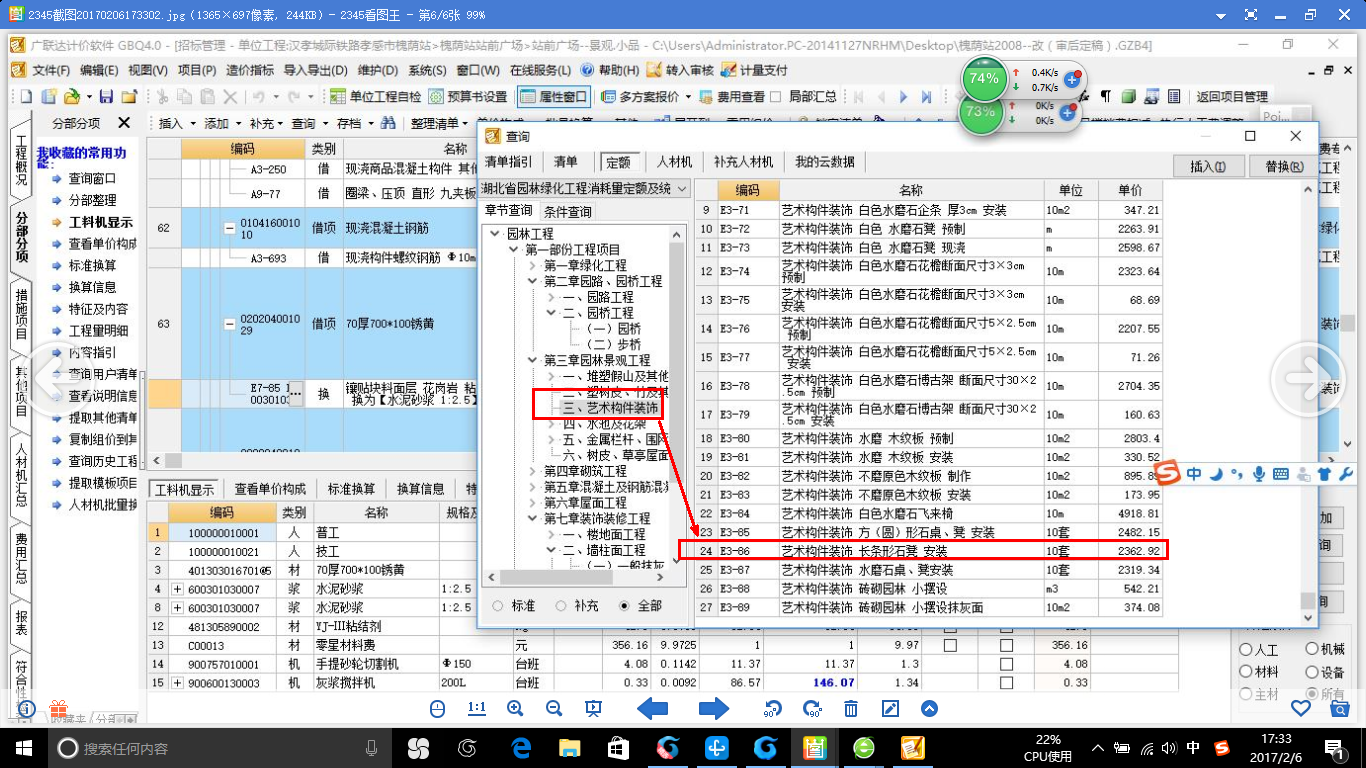Image resolution: width=1366 pixels, height=768 pixels.
Task: Open 标准换算 in favorites list
Action: 92,266
